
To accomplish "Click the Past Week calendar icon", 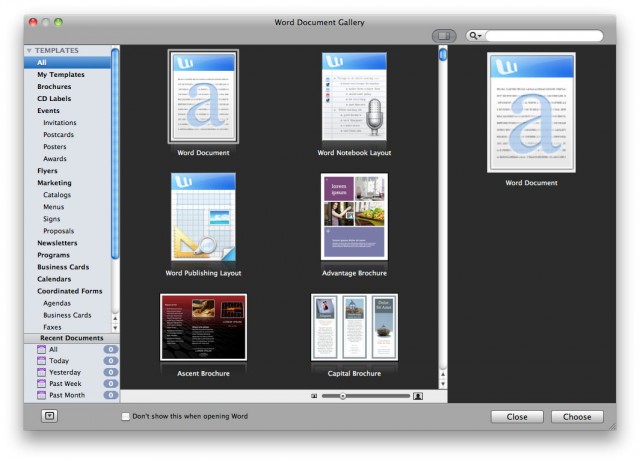I will pyautogui.click(x=41, y=384).
